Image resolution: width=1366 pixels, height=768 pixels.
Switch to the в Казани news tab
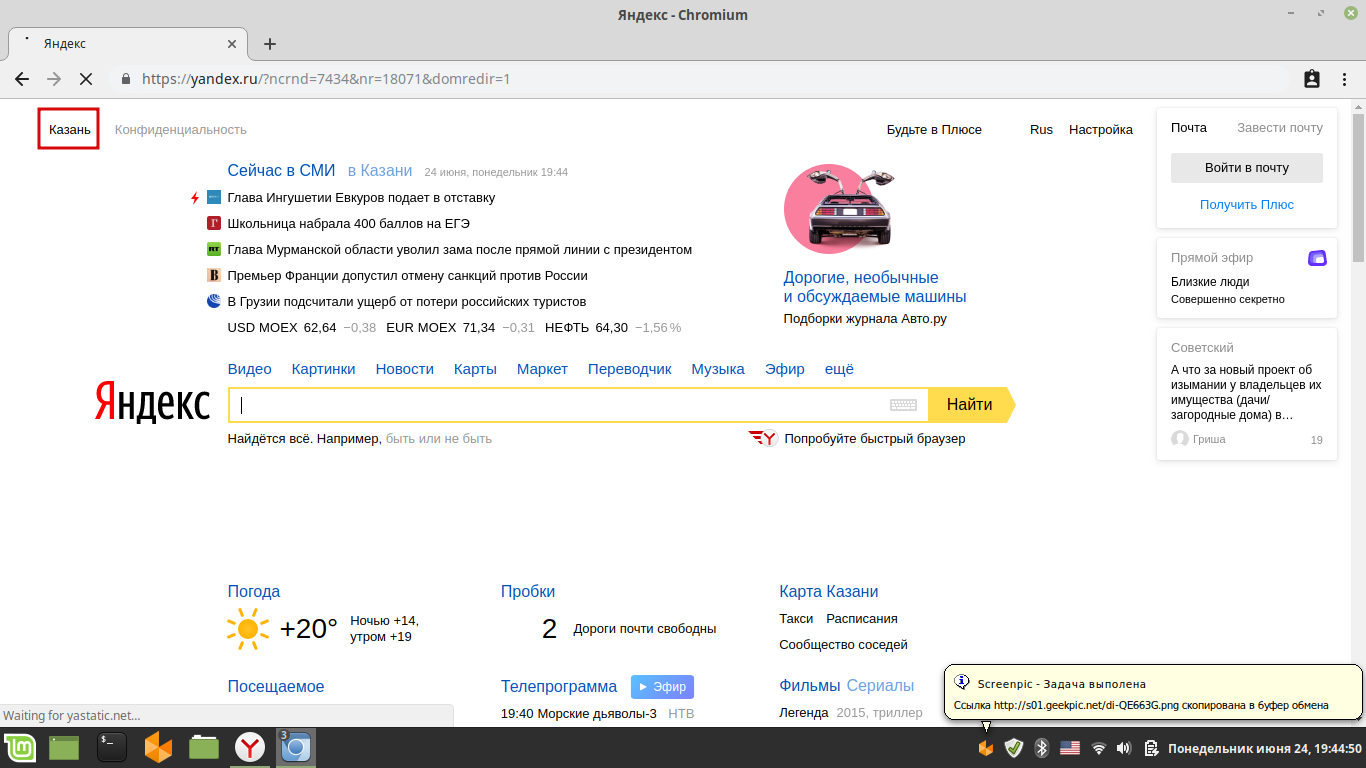[x=380, y=171]
